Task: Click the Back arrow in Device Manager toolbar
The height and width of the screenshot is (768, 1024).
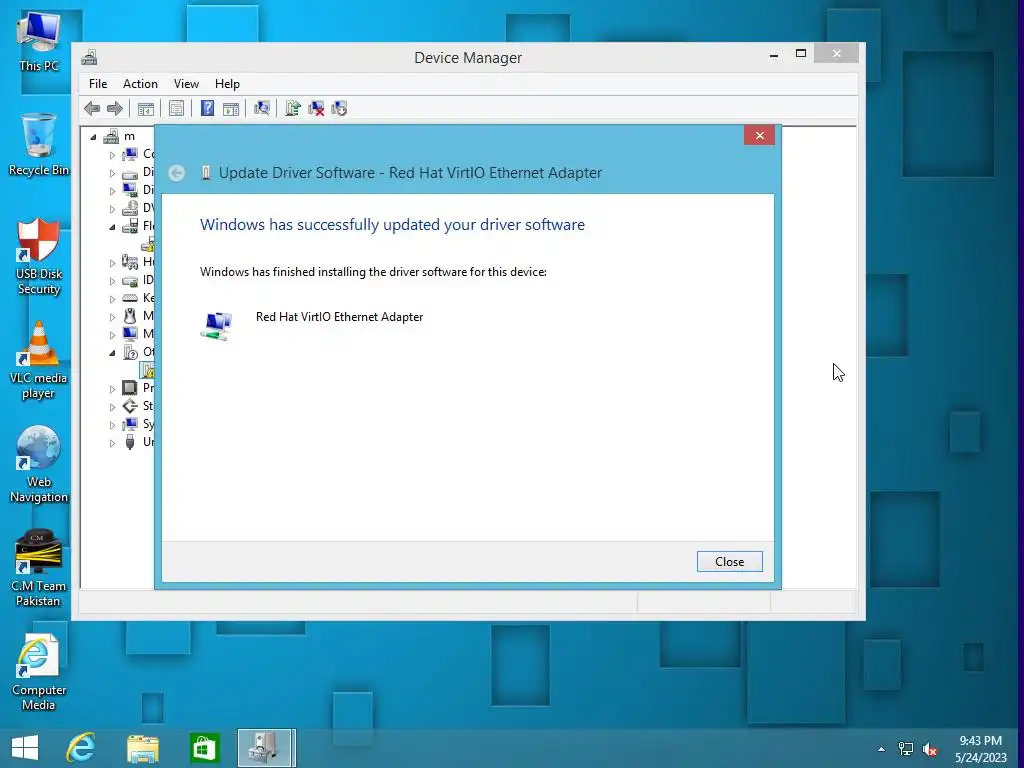Action: click(x=92, y=108)
